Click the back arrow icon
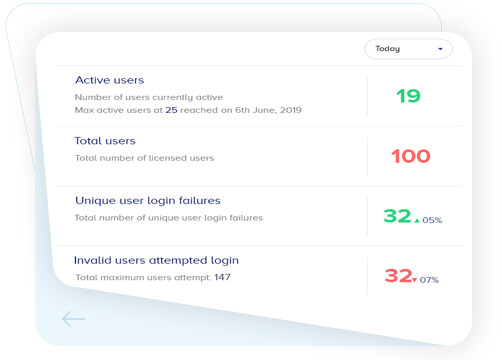The width and height of the screenshot is (502, 360). (73, 319)
